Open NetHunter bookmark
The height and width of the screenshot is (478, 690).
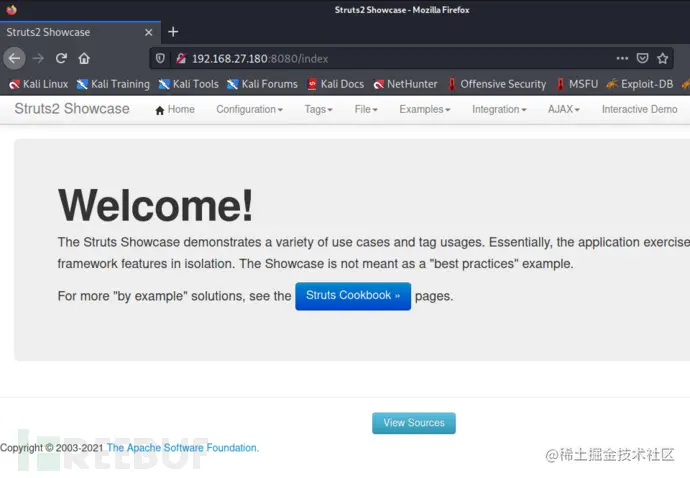pos(405,84)
